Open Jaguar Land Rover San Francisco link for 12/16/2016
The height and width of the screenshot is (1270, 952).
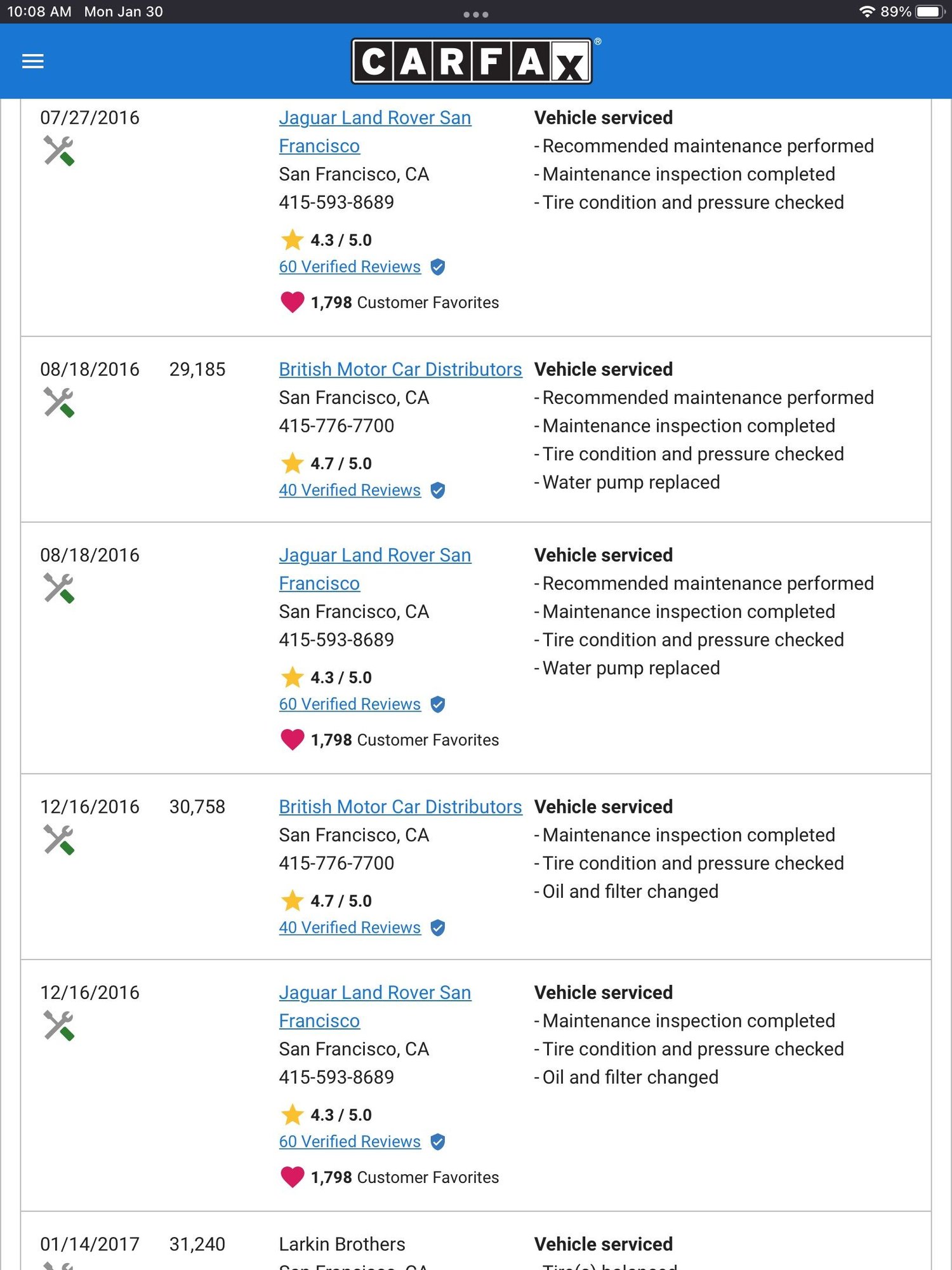pyautogui.click(x=375, y=1006)
